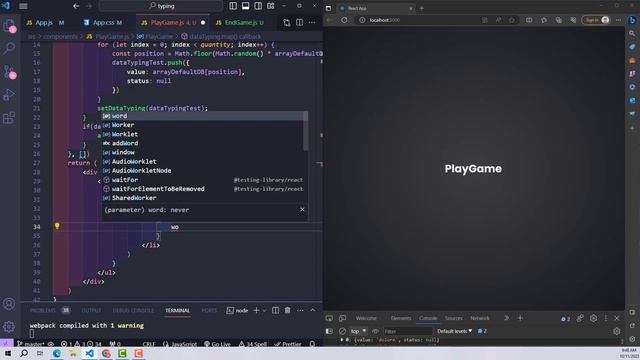Toggle the primary sidebar layout button
The width and height of the screenshot is (640, 360).
click(x=233, y=6)
